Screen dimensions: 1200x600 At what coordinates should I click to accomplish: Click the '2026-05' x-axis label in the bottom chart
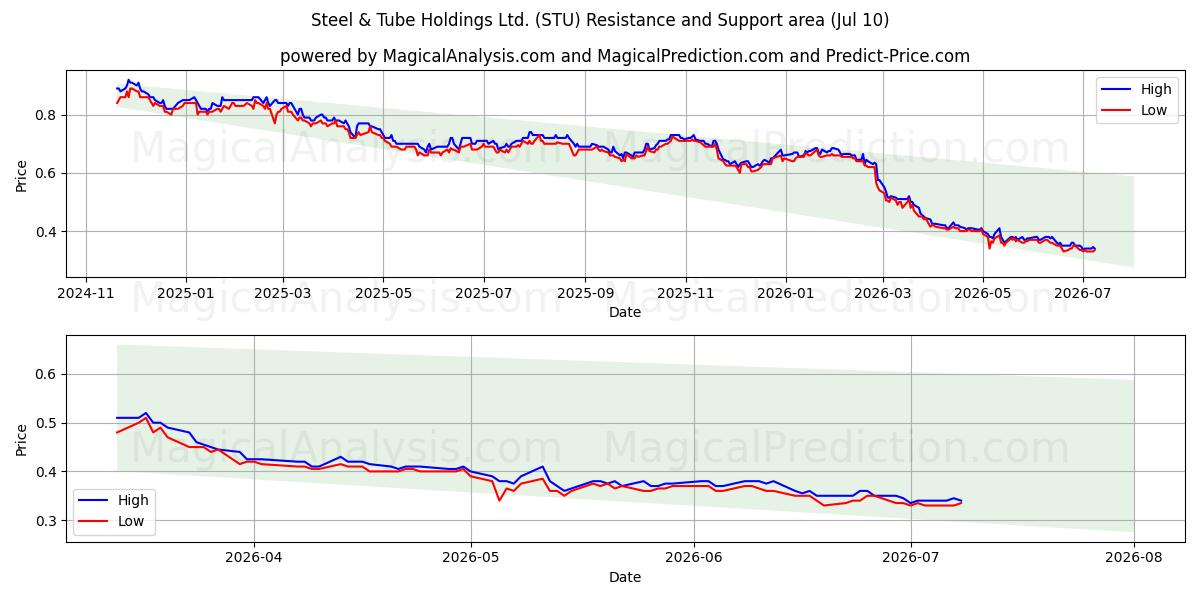[471, 559]
